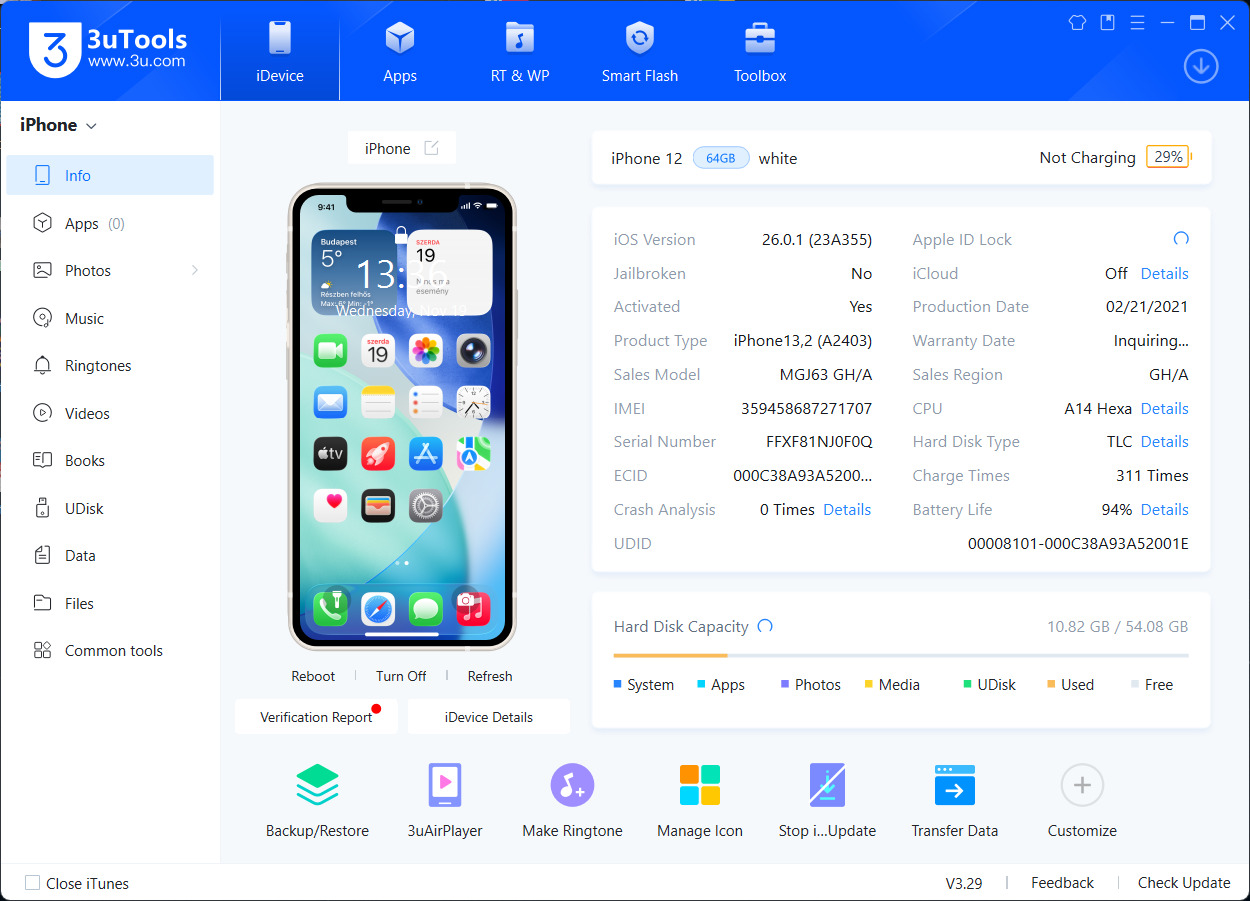This screenshot has width=1250, height=901.
Task: Click the IMEI value 359458687271707
Action: coord(806,408)
